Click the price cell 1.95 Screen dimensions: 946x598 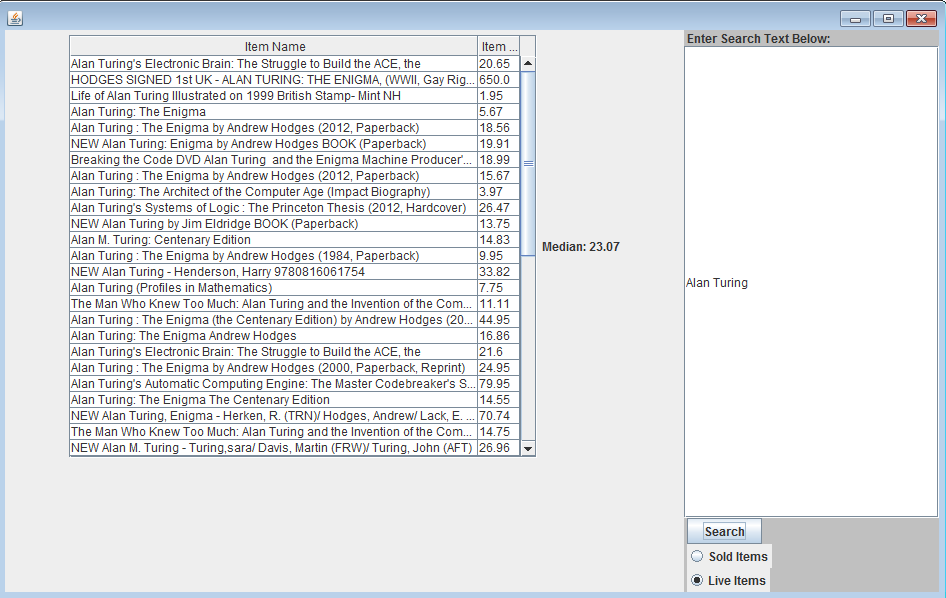[x=498, y=95]
